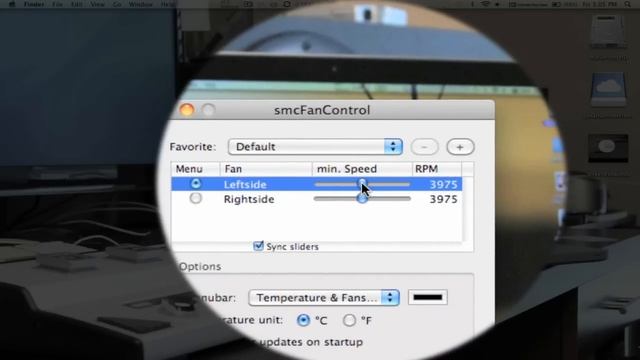Image resolution: width=640 pixels, height=360 pixels.
Task: Open the Apple menu
Action: coord(12,4)
